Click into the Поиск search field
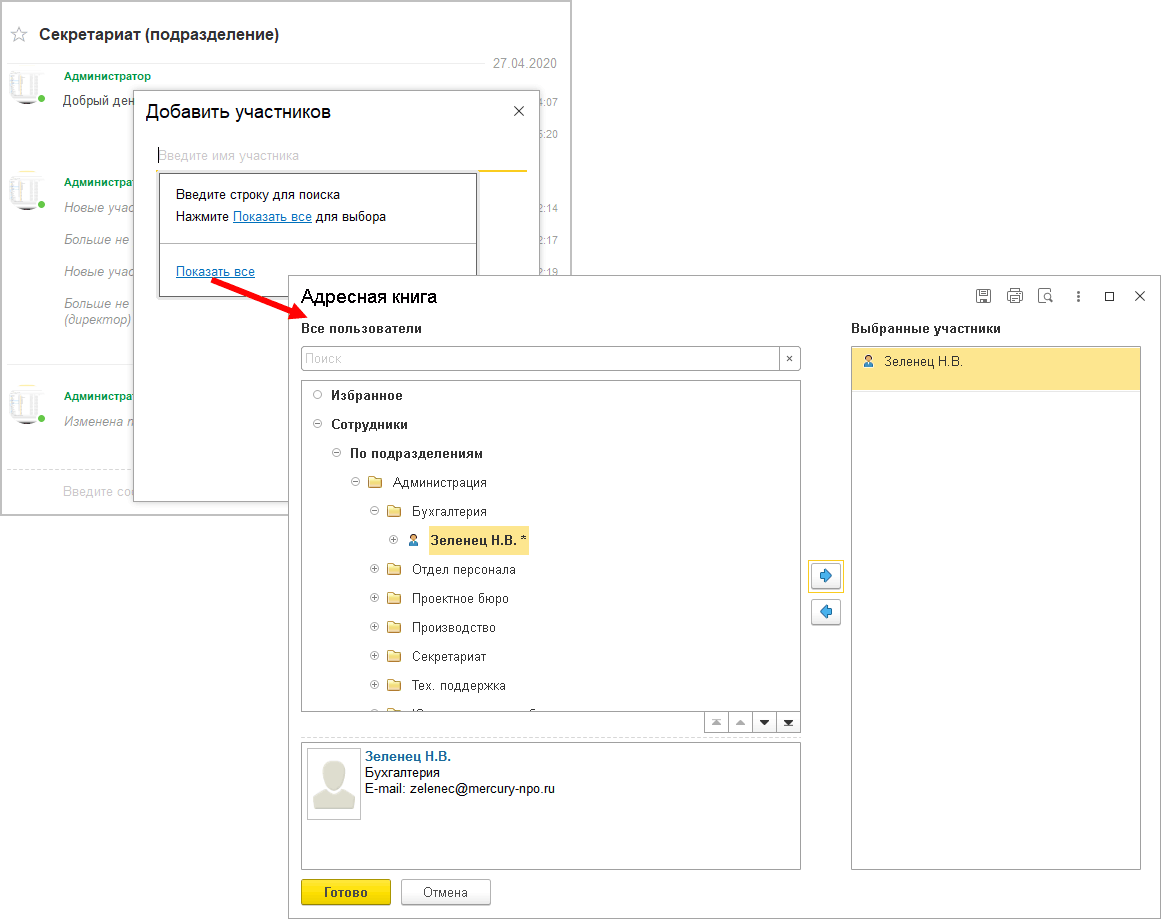Image resolution: width=1162 pixels, height=920 pixels. pos(540,359)
